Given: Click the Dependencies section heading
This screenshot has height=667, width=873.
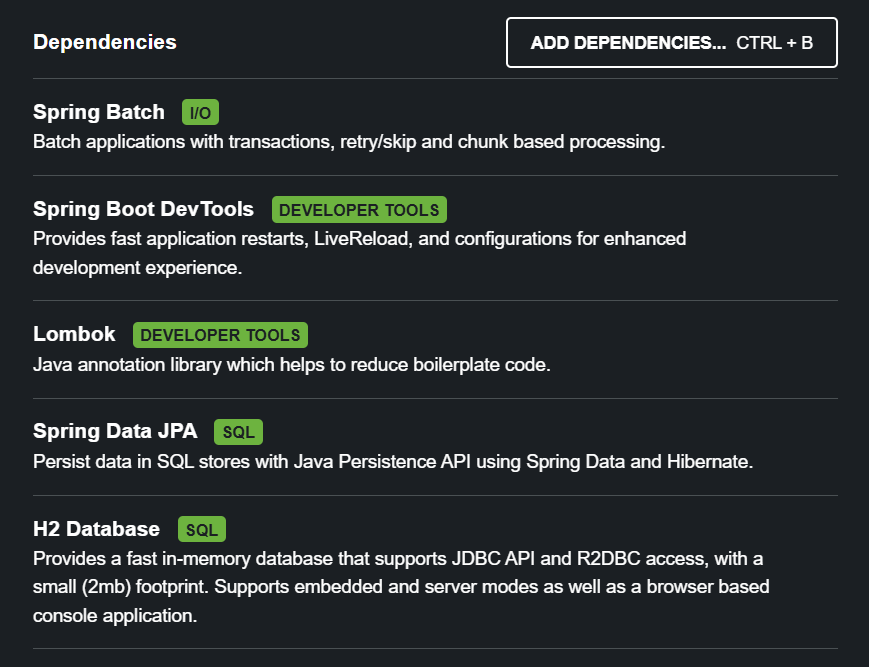Looking at the screenshot, I should pos(105,42).
